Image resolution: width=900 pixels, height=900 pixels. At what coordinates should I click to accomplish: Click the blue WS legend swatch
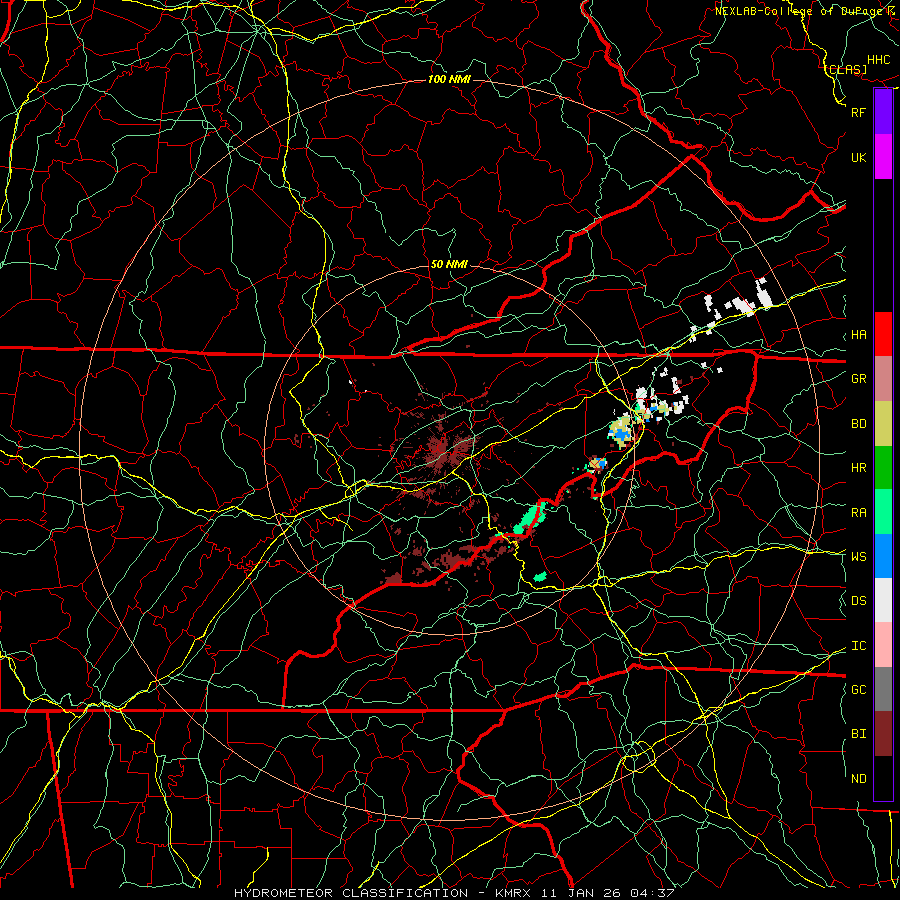coord(883,556)
